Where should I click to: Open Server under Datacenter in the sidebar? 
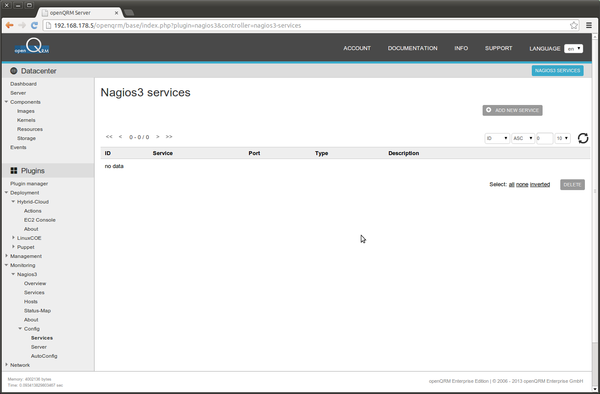click(18, 93)
